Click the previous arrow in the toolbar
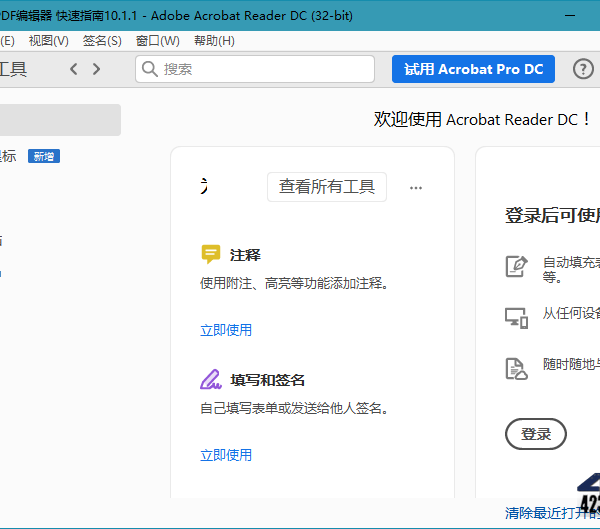This screenshot has height=529, width=600. [x=74, y=69]
